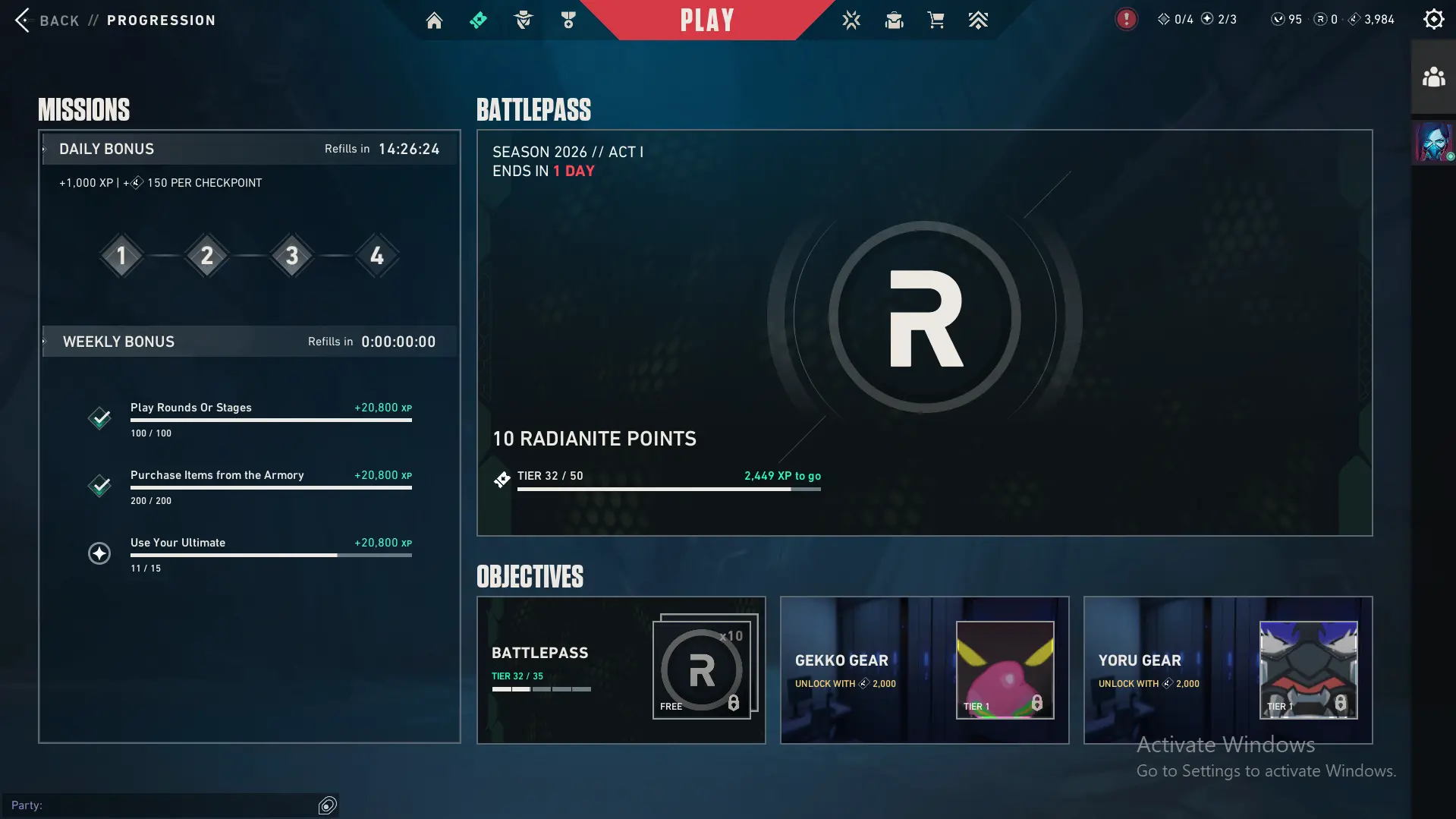Click "SEASON 2026 // ACT I" text

(x=568, y=152)
